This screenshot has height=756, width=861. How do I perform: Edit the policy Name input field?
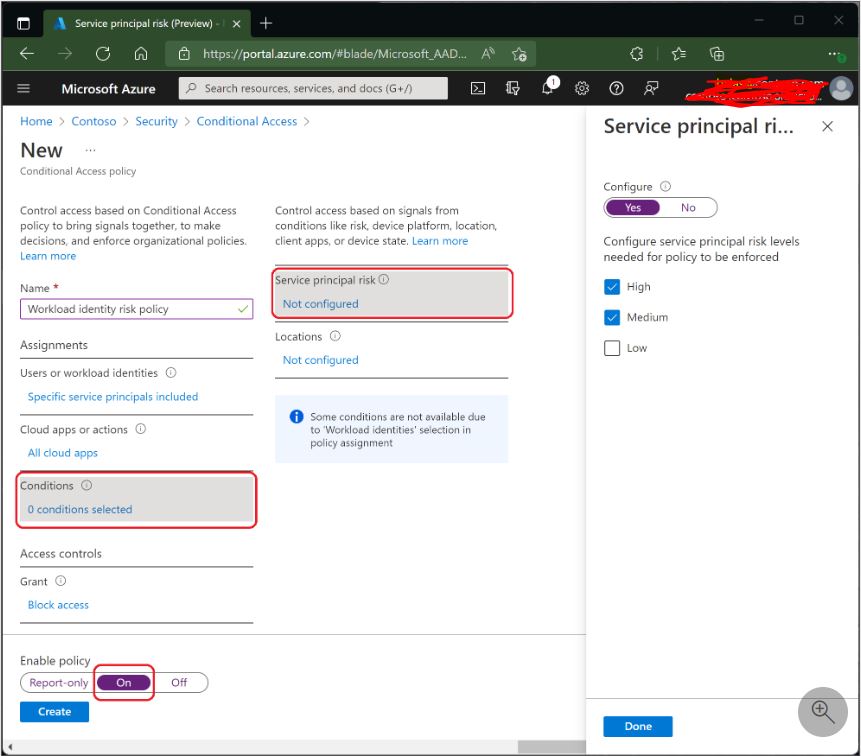tap(137, 309)
